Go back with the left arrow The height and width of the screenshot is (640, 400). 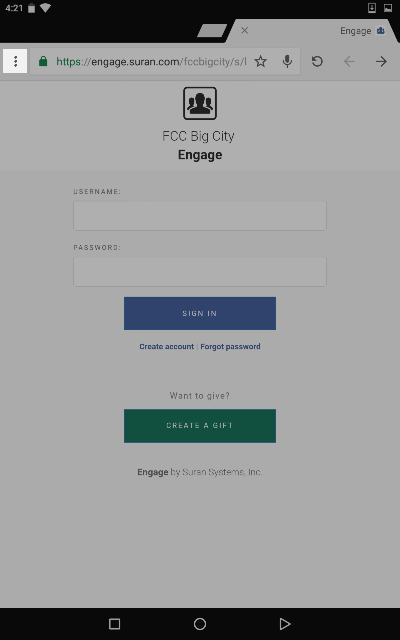[x=349, y=61]
